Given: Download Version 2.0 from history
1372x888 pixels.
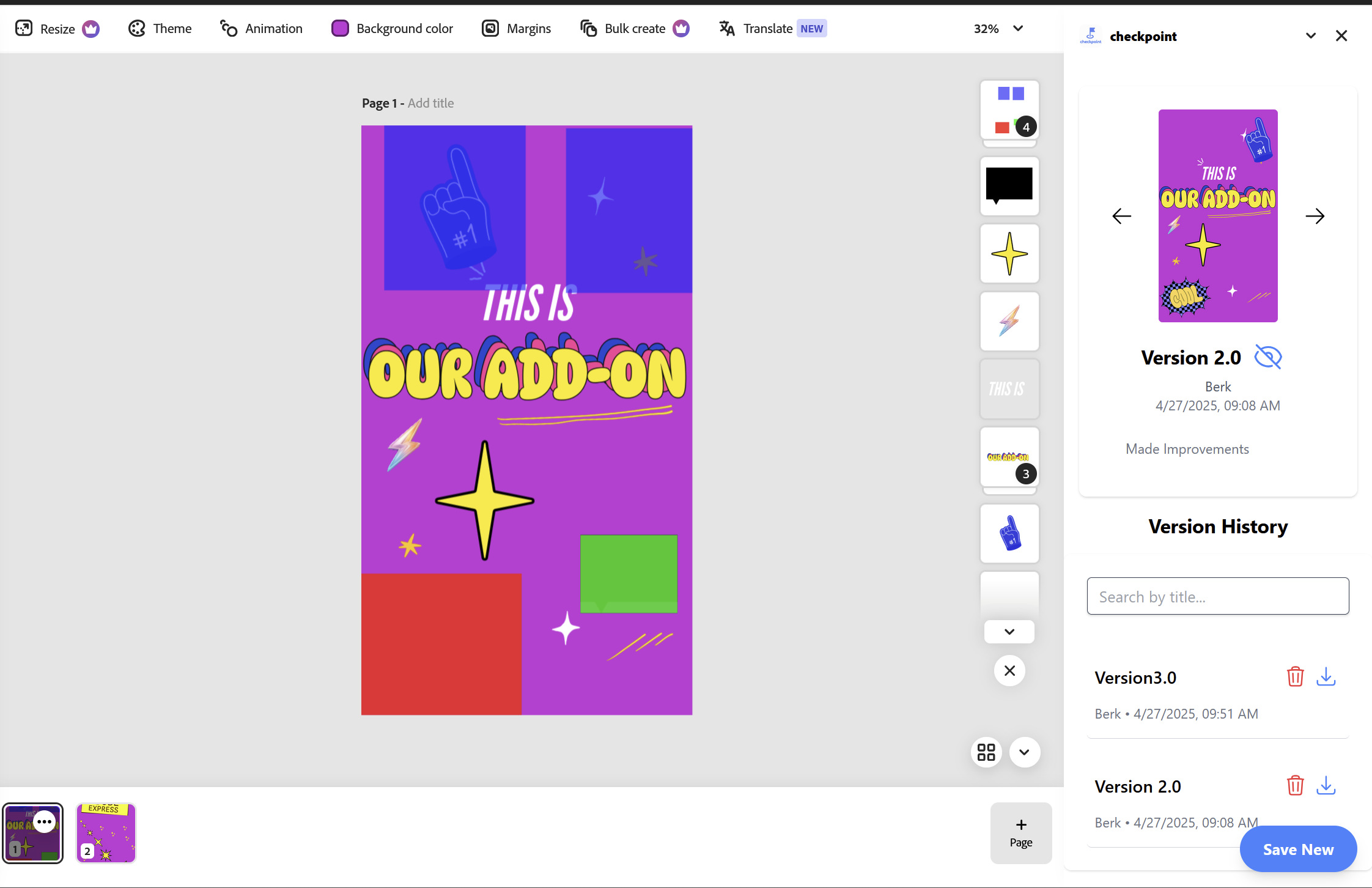Looking at the screenshot, I should (x=1326, y=785).
